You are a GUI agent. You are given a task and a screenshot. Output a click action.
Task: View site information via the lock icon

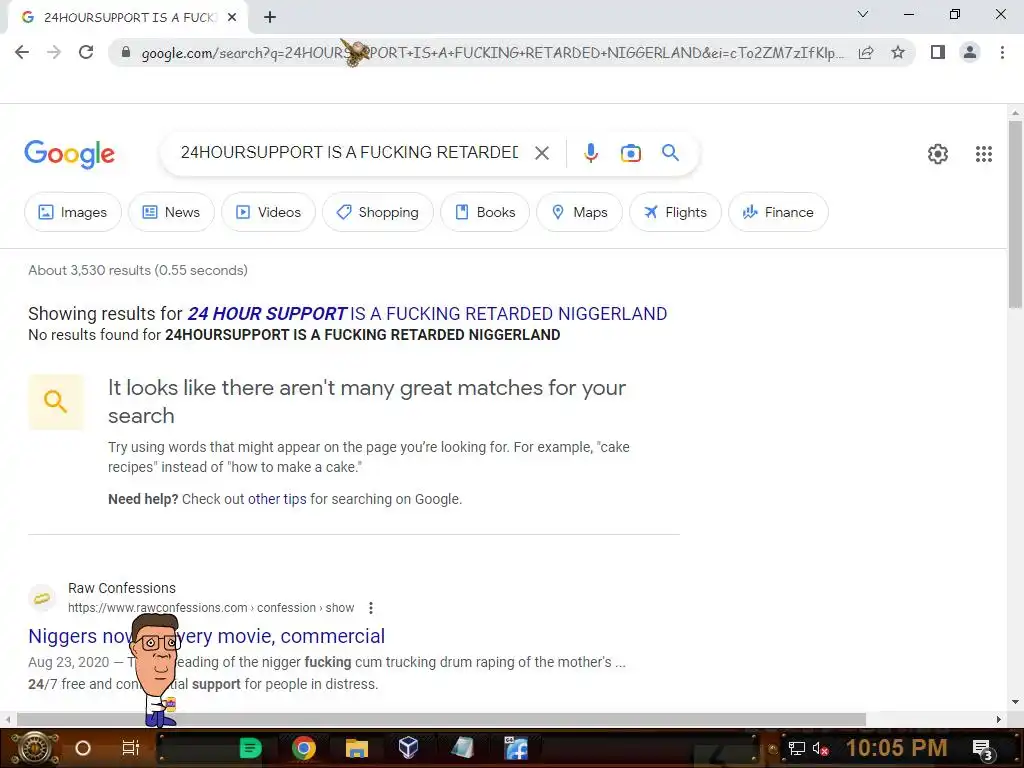pyautogui.click(x=126, y=52)
